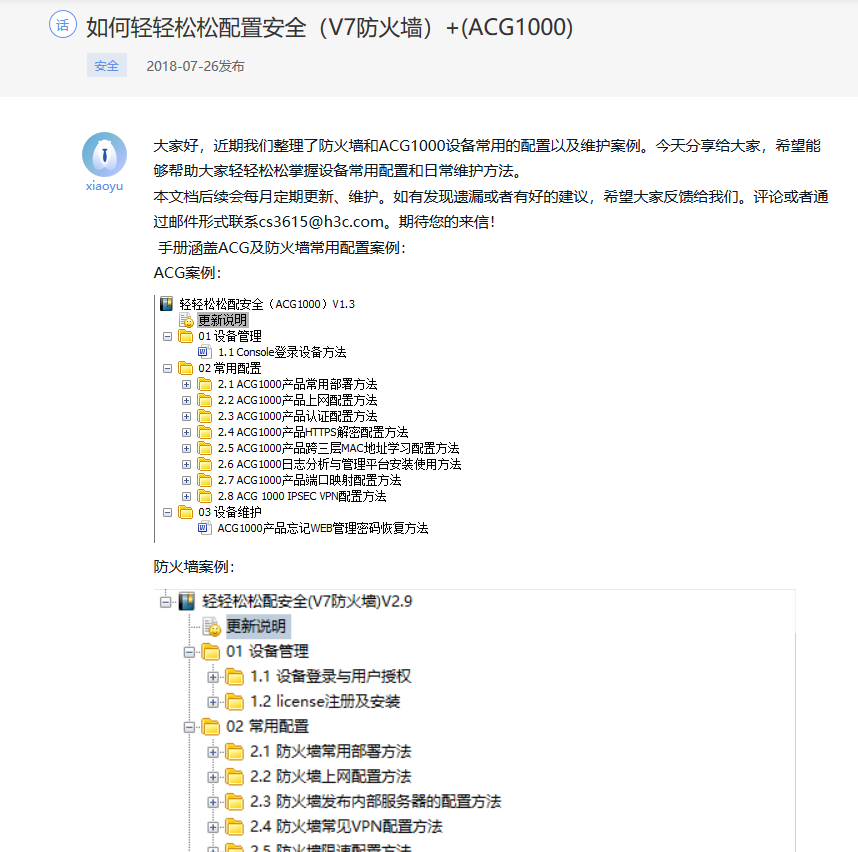Expand 2.5 跨三层MAC地址学习配置方法
Image resolution: width=858 pixels, height=852 pixels.
(x=187, y=449)
